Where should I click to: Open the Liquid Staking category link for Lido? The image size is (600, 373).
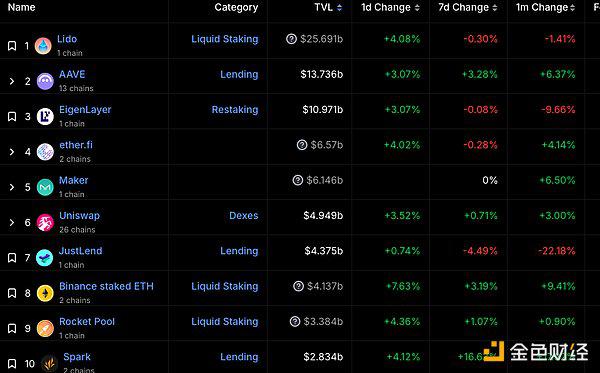coord(225,39)
